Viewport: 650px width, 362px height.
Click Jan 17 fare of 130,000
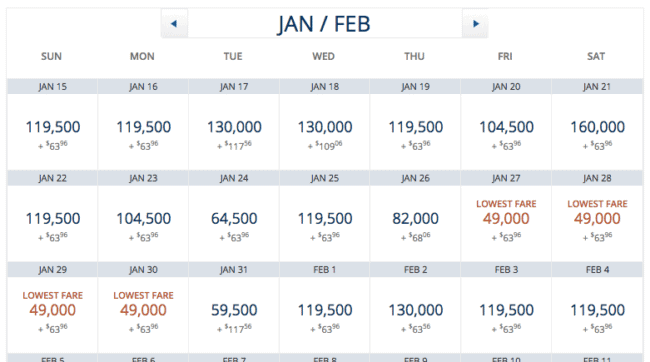[x=234, y=132]
